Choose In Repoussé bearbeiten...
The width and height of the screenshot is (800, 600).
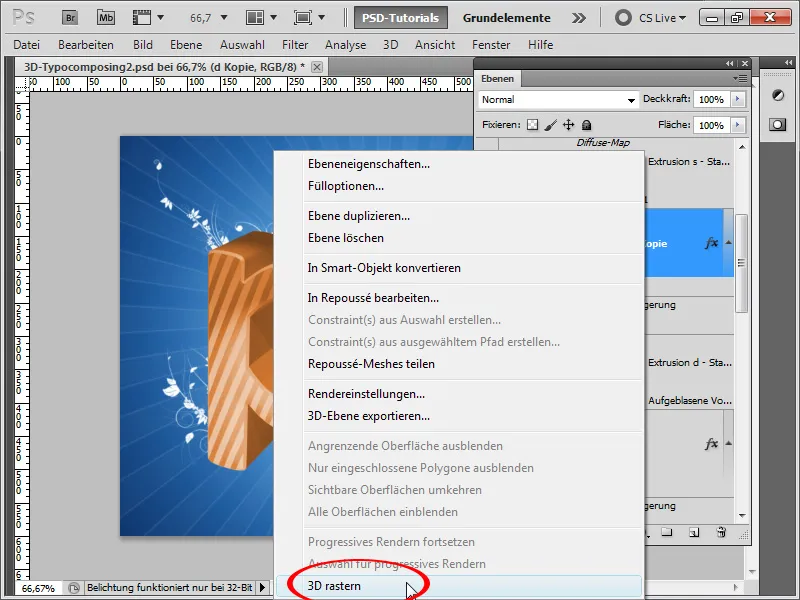tap(373, 298)
